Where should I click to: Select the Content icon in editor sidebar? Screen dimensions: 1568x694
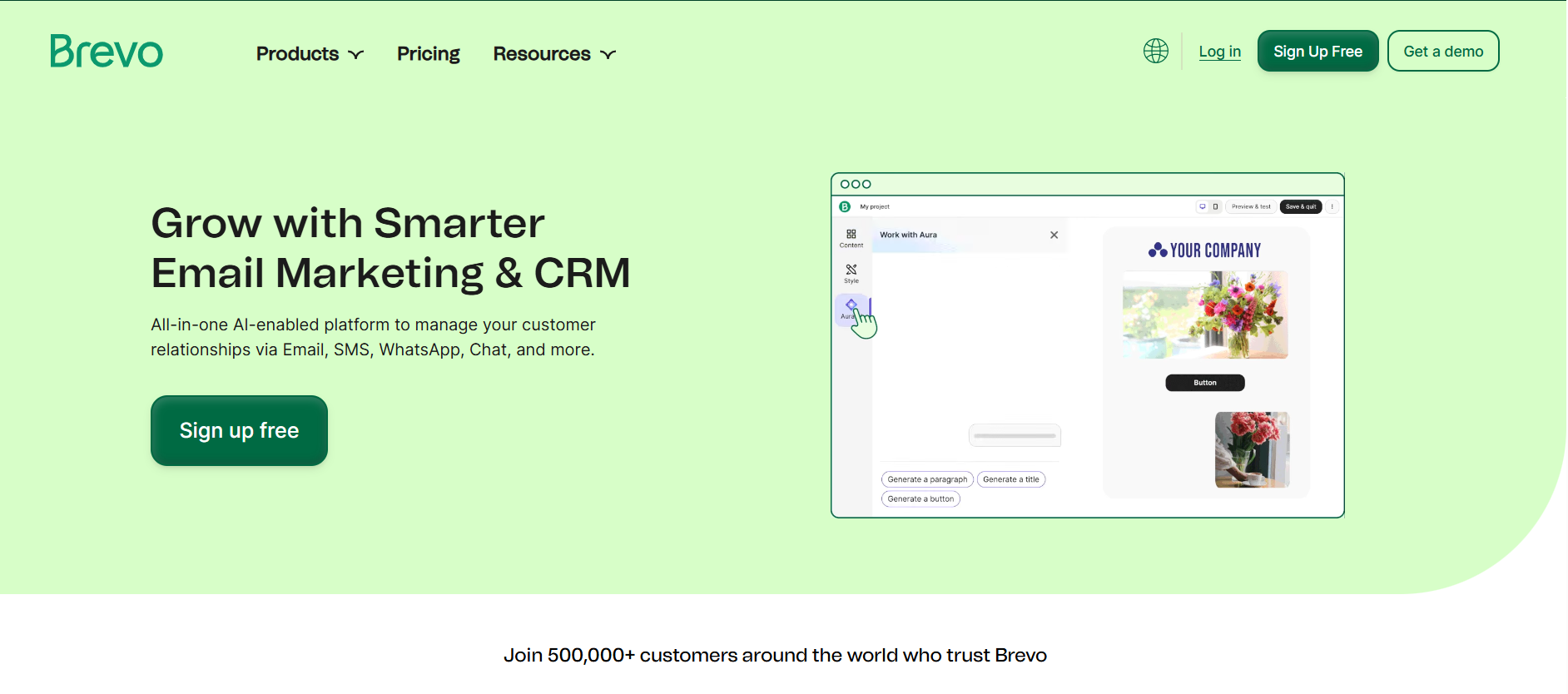(851, 238)
